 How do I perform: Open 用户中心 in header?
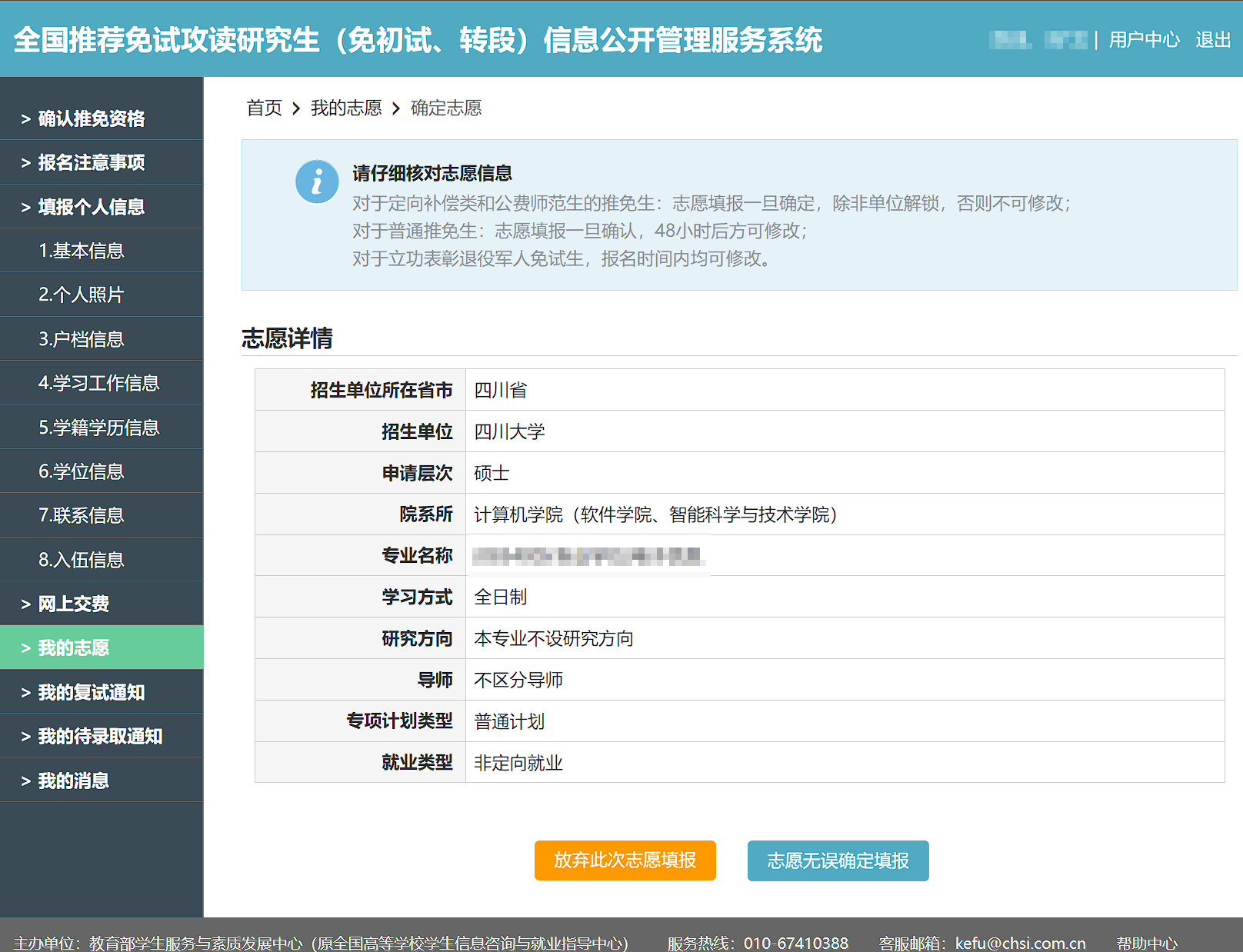click(1144, 39)
